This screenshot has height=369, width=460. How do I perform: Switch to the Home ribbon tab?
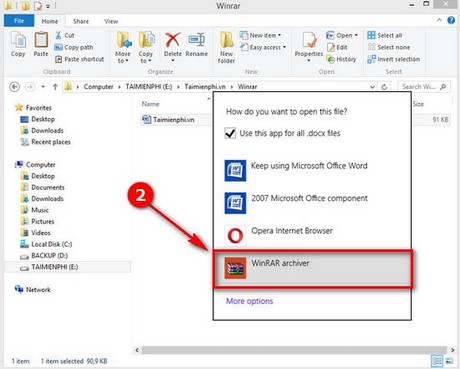50,21
